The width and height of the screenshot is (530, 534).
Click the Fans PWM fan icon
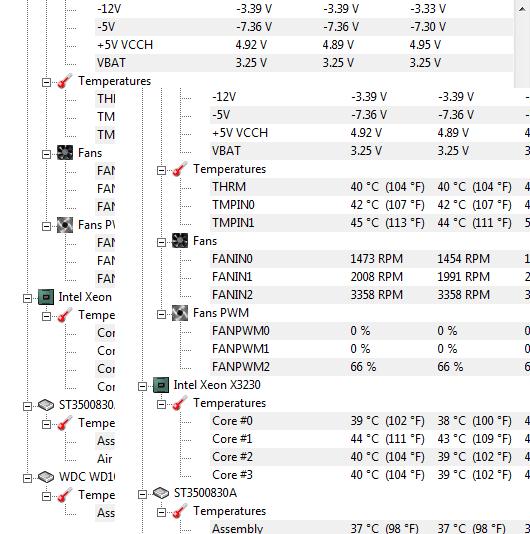(180, 313)
